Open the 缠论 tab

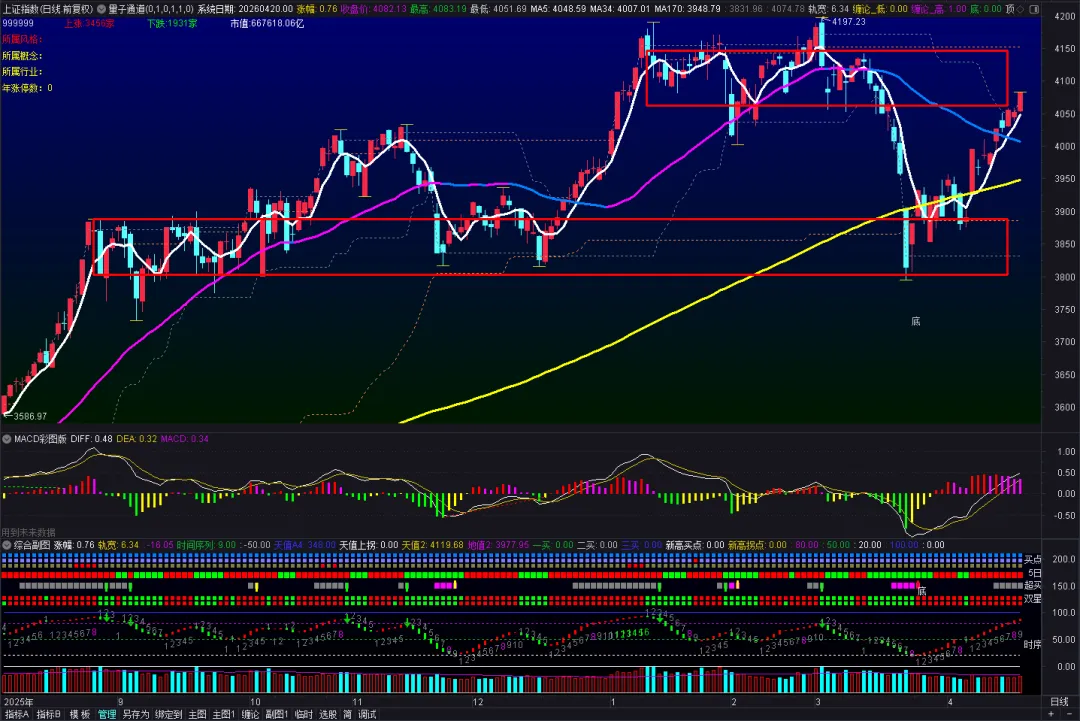[x=251, y=715]
